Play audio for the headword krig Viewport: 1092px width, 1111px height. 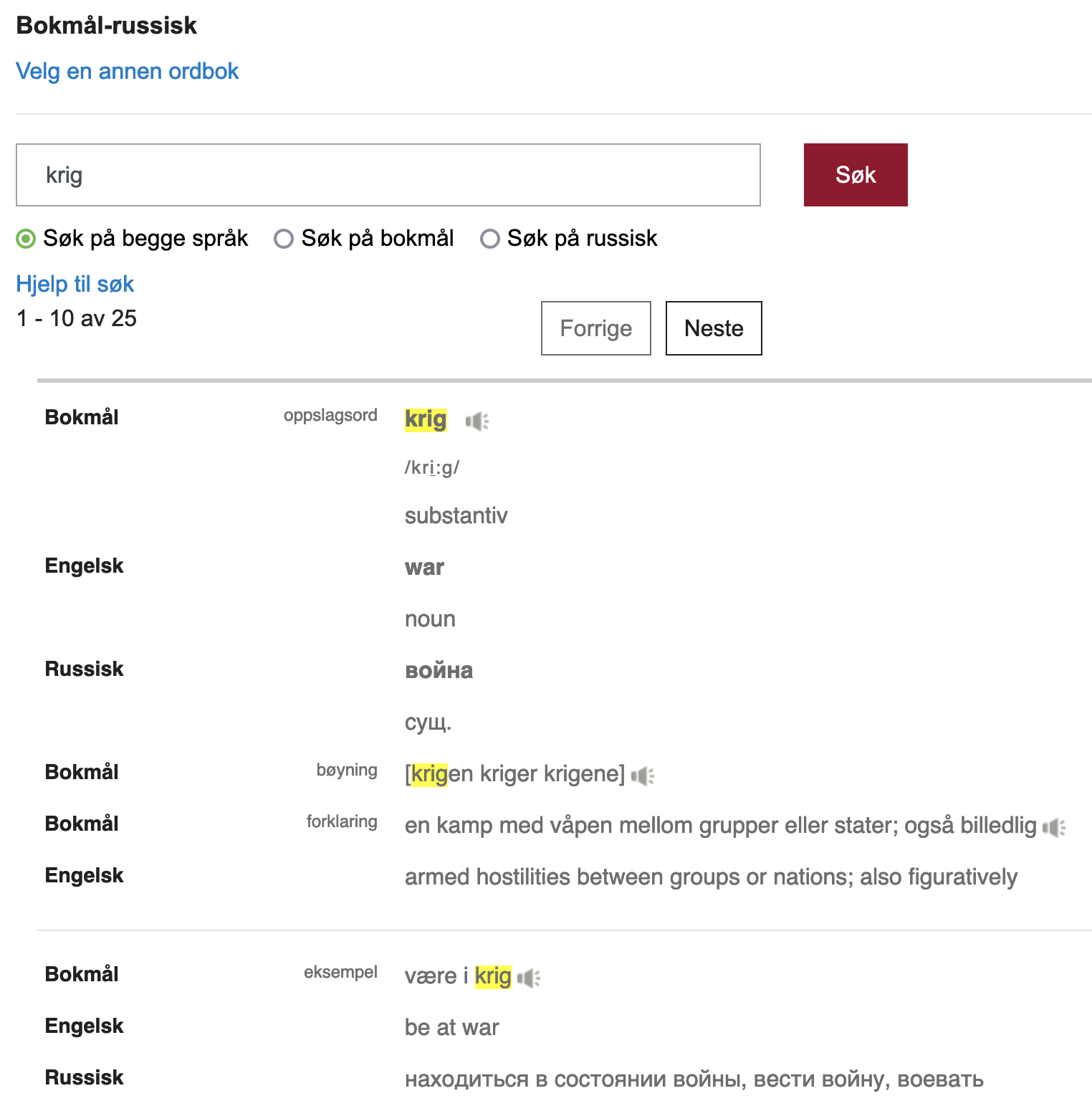pyautogui.click(x=476, y=421)
